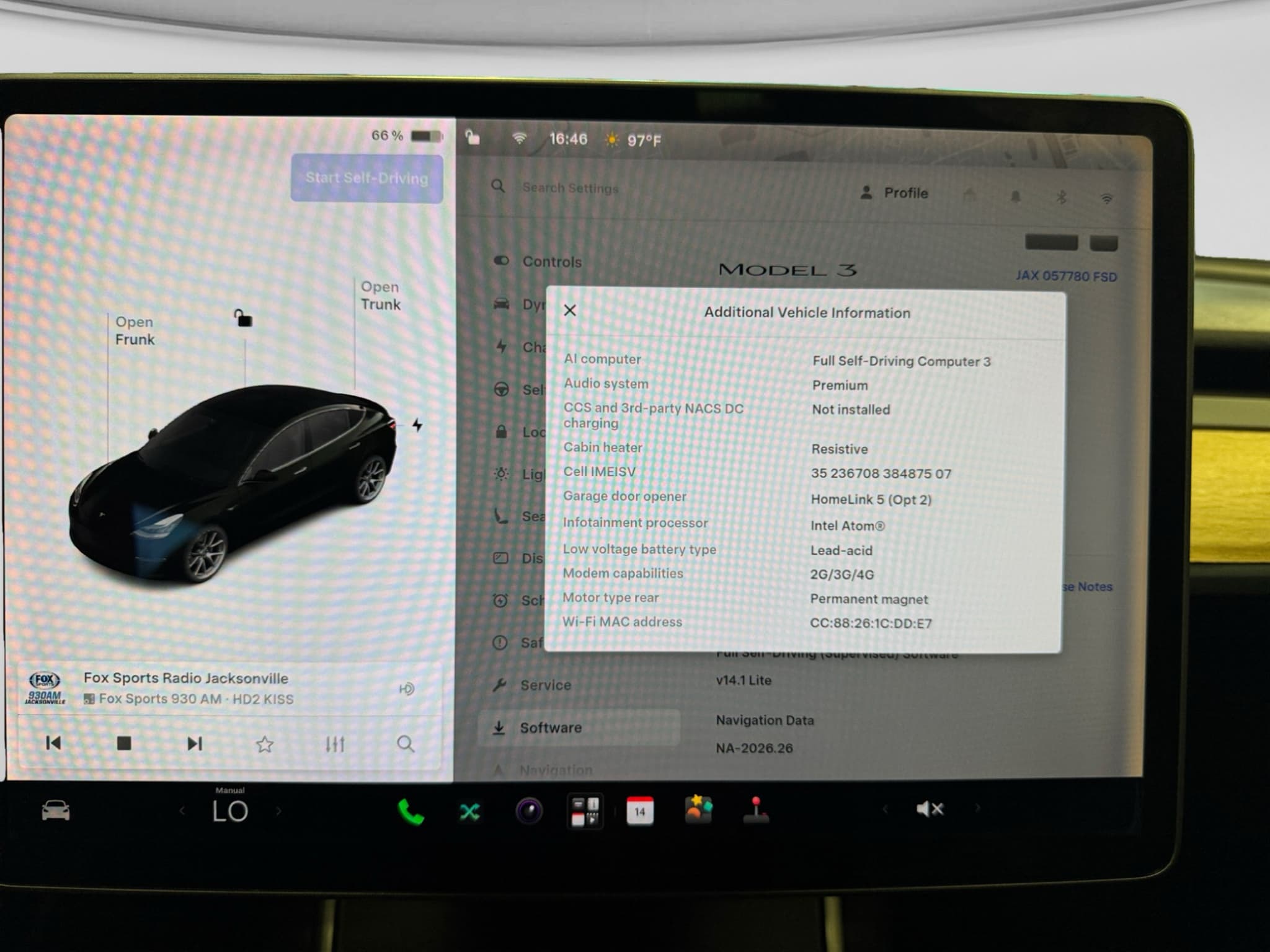
Task: Select the HomeLink 5 (Opt 2) value
Action: [x=871, y=500]
